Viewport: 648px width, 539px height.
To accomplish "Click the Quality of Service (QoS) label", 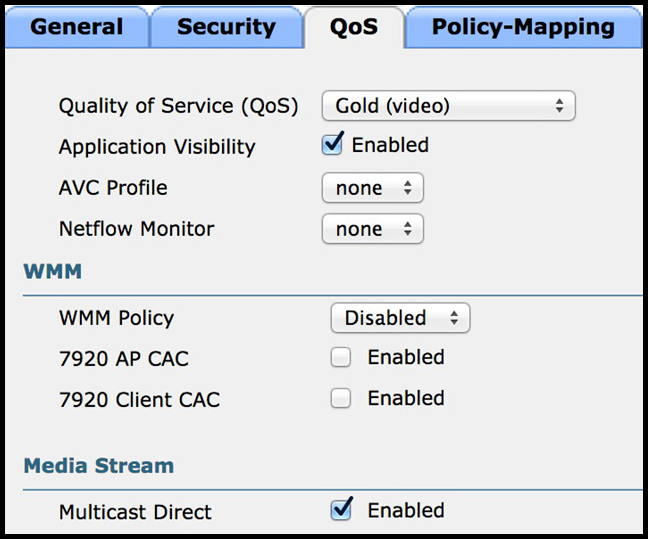I will click(178, 106).
